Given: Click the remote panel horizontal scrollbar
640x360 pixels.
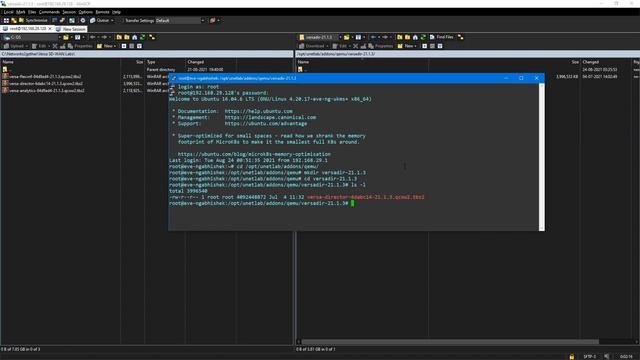Looking at the screenshot, I should [450, 342].
